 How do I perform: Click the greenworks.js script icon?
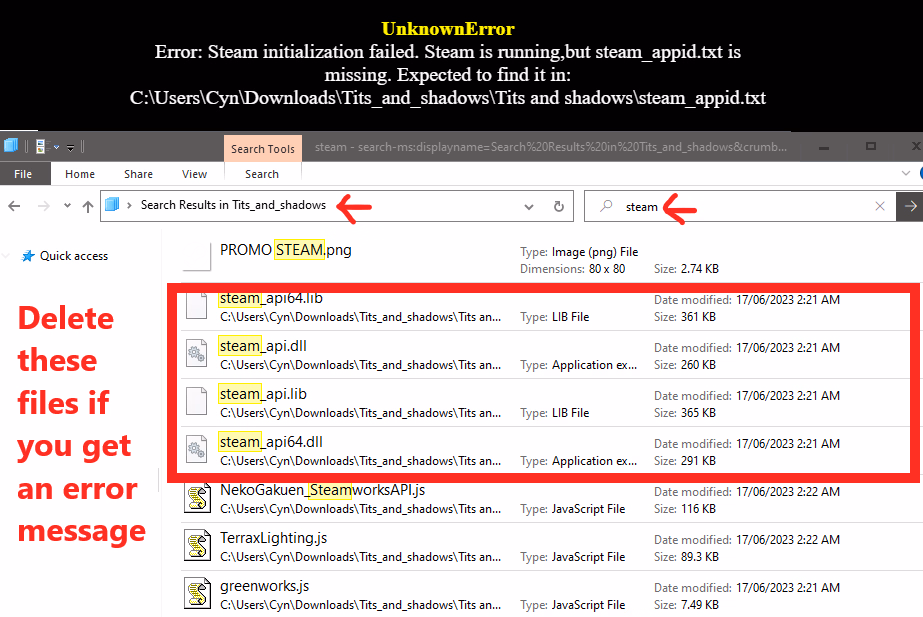tap(197, 593)
